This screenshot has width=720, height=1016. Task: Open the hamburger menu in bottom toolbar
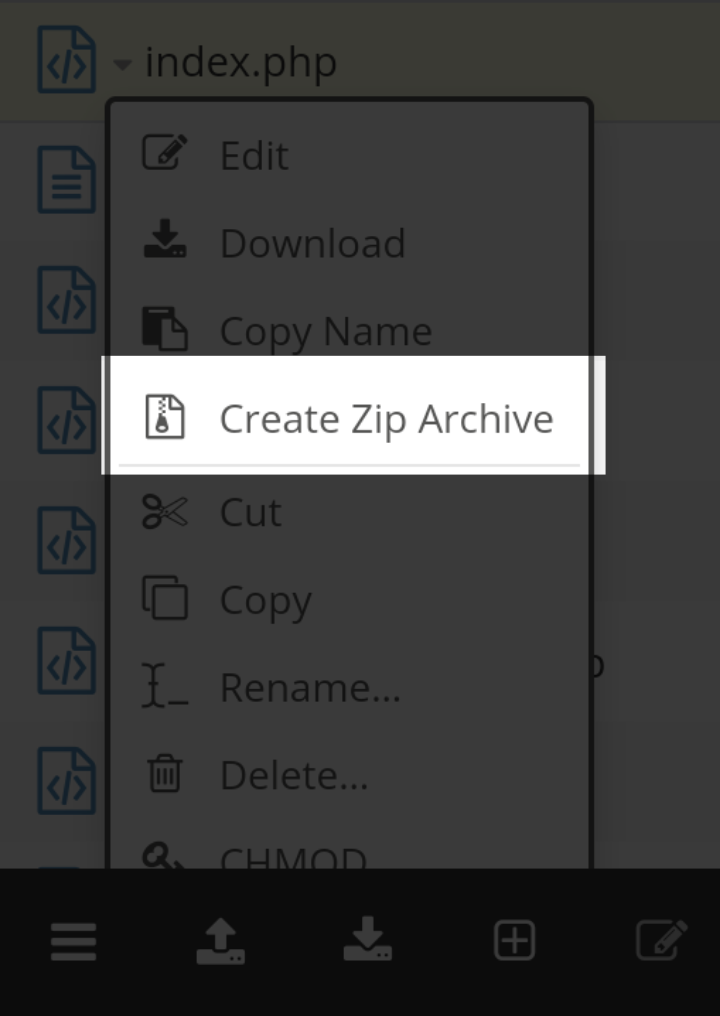click(74, 942)
